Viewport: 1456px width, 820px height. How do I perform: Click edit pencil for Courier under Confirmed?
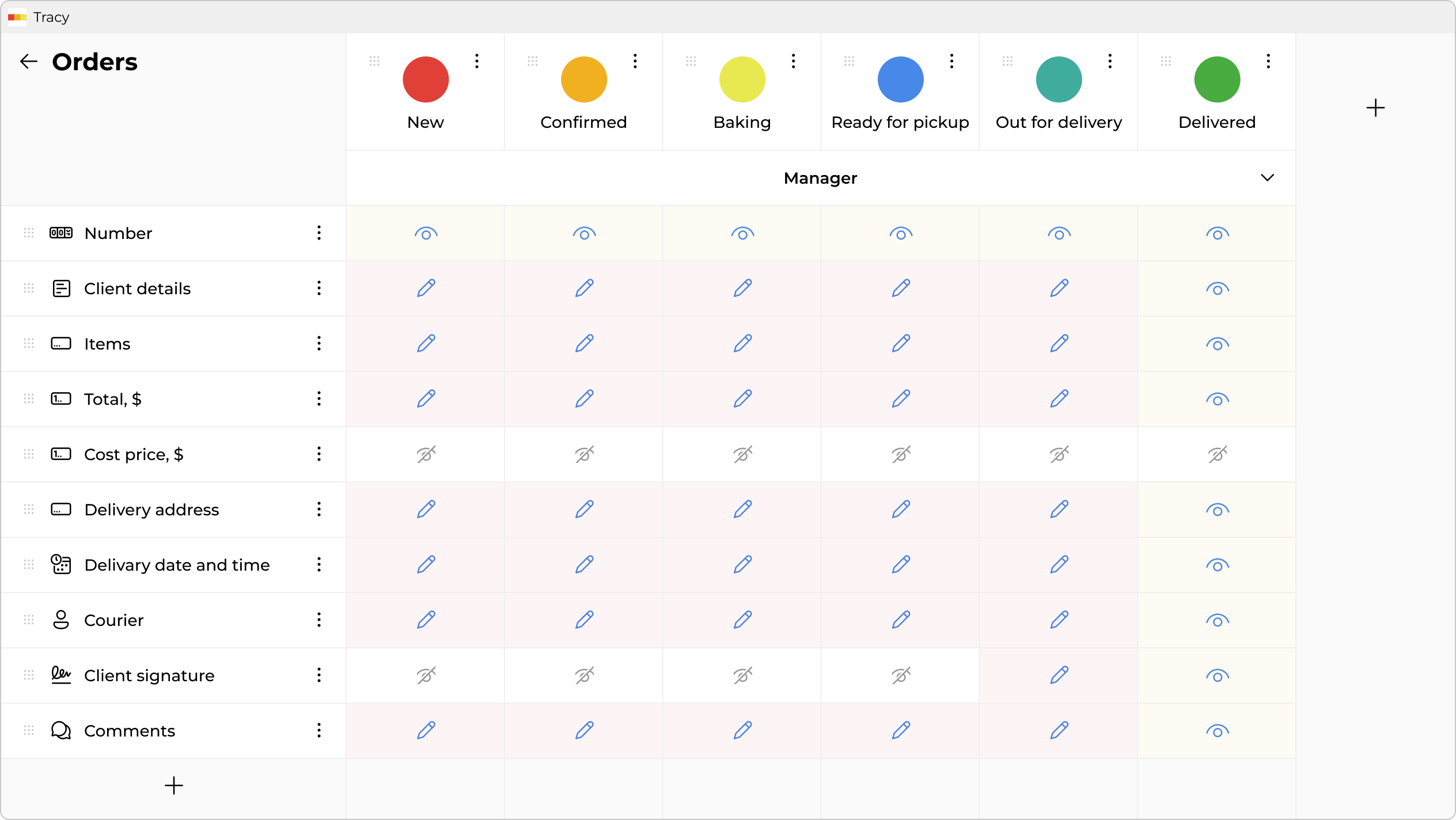(584, 620)
